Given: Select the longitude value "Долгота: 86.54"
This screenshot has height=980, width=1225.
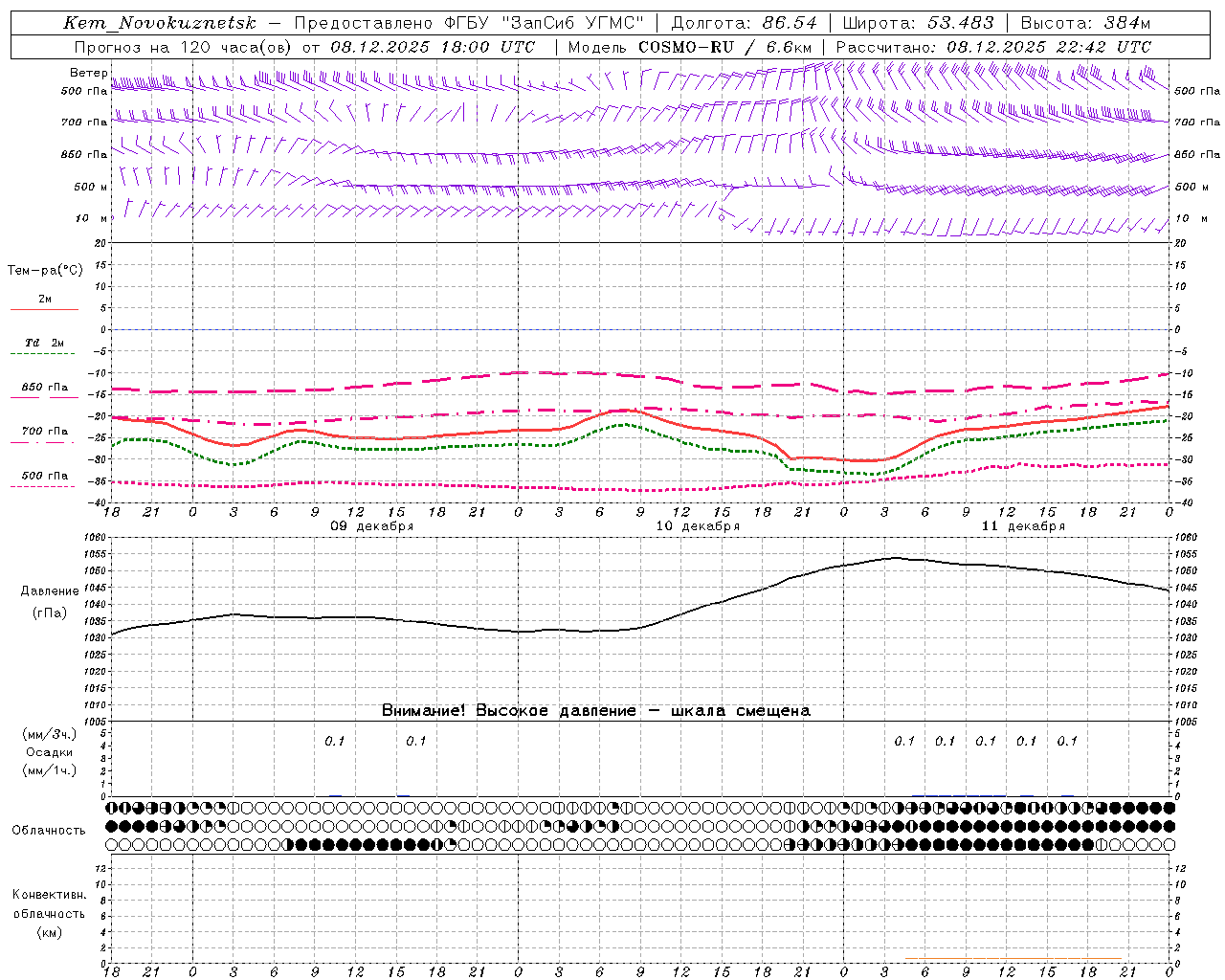Looking at the screenshot, I should pos(744,23).
